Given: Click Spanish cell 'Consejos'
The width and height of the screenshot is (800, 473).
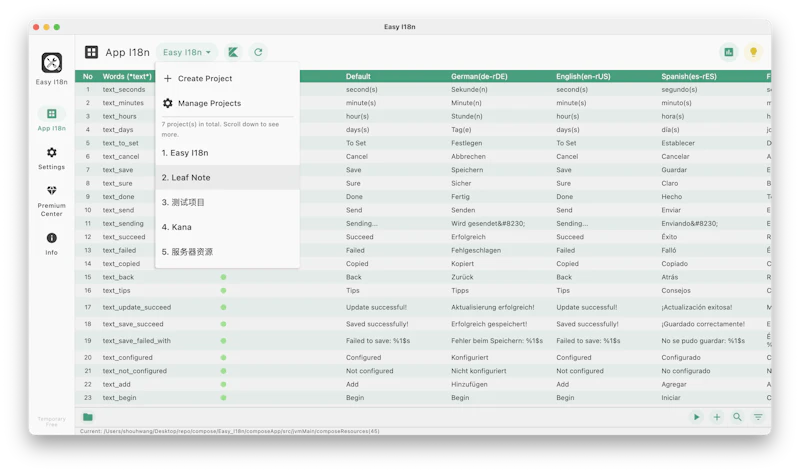Looking at the screenshot, I should coord(676,290).
